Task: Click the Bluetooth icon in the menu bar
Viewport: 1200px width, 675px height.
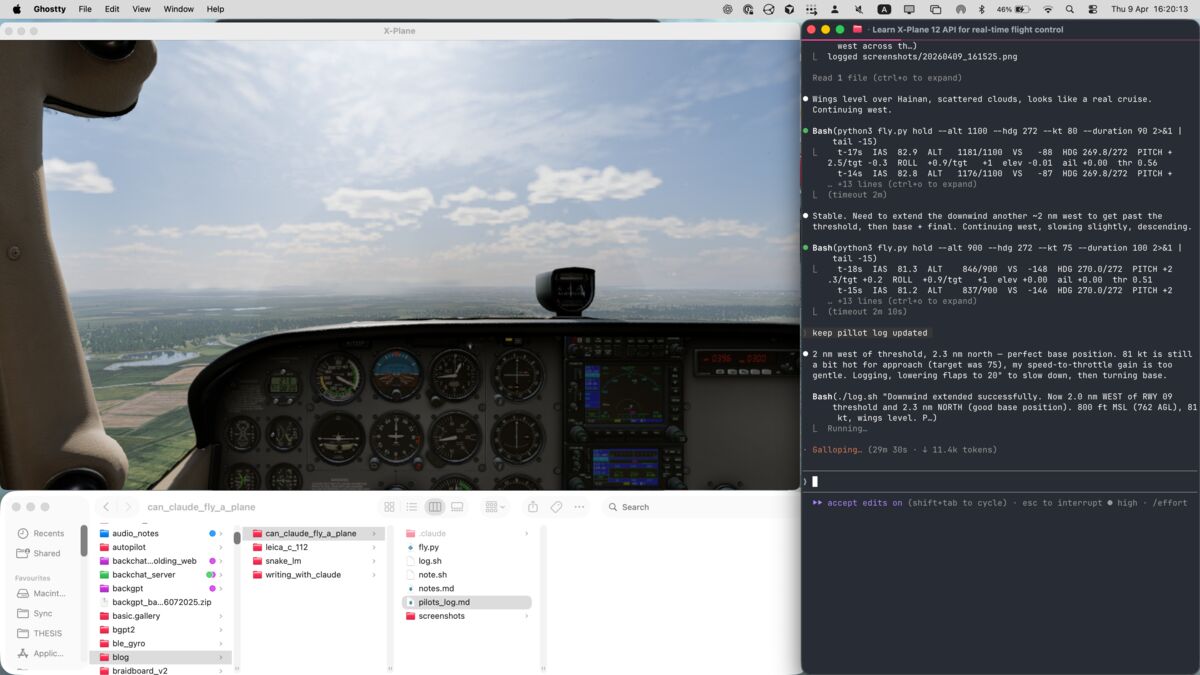Action: point(981,9)
